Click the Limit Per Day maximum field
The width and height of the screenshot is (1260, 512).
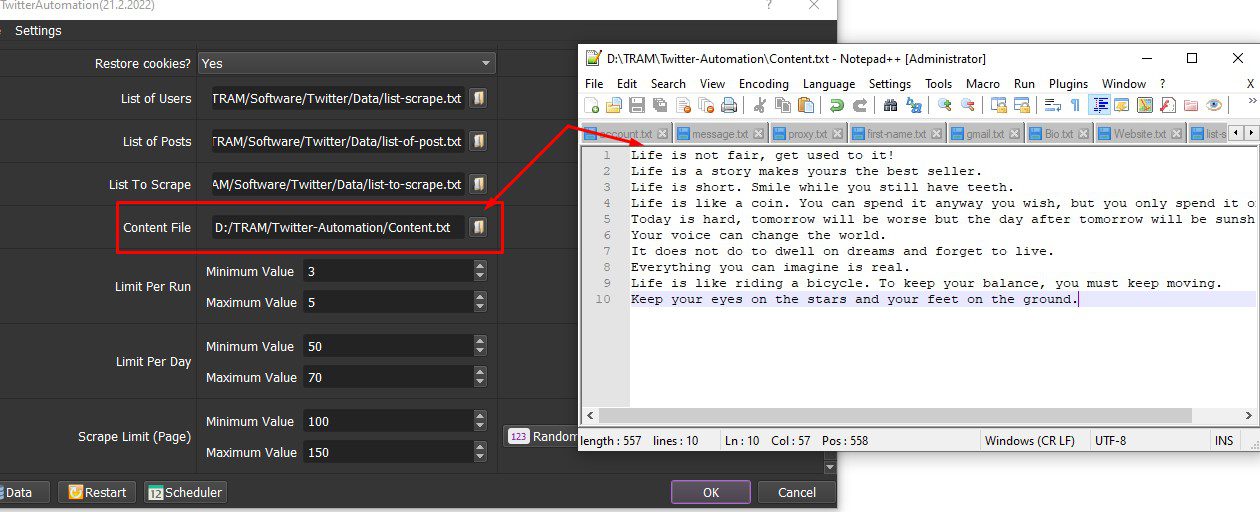point(388,377)
